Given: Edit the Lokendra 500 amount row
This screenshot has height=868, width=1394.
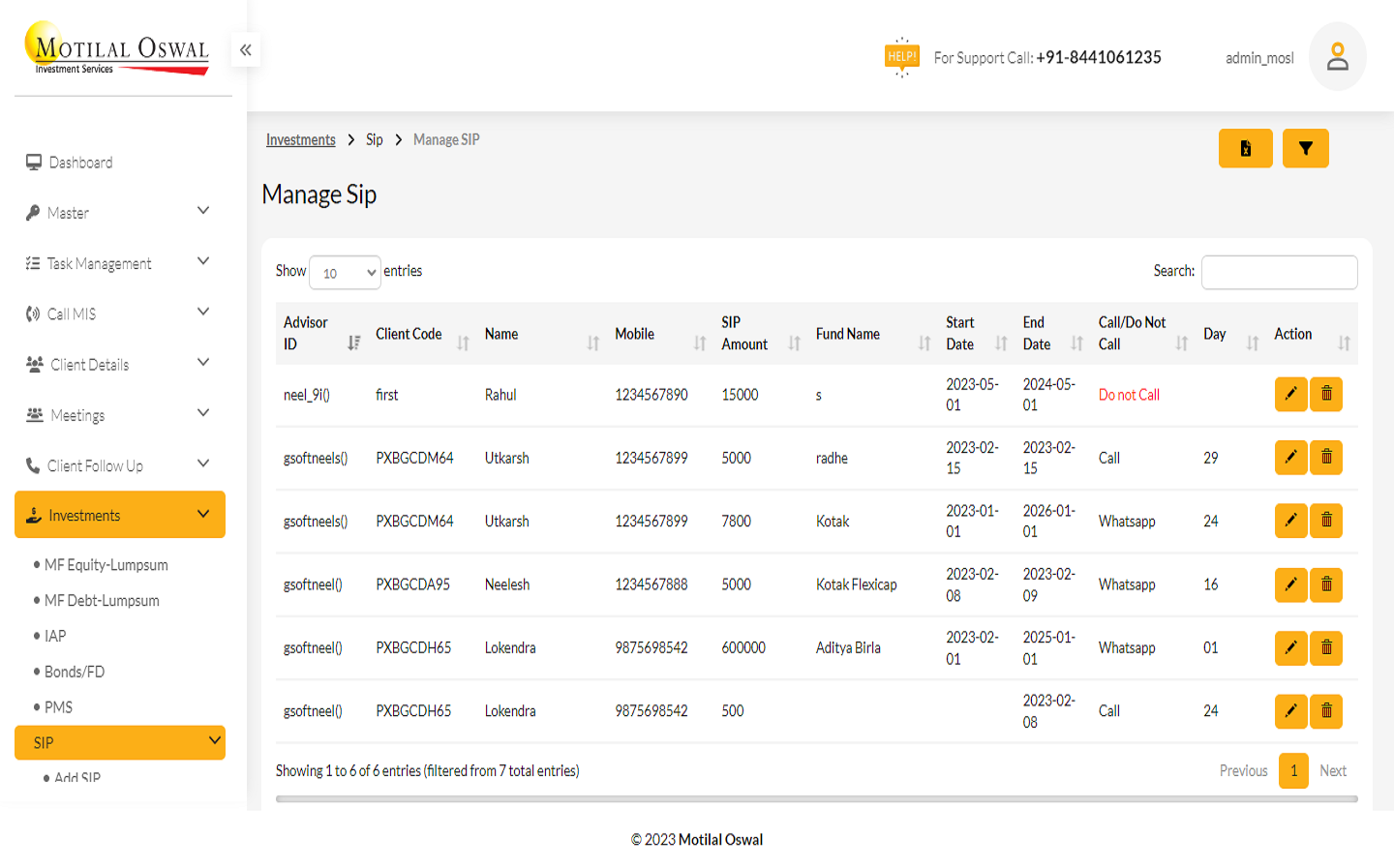Looking at the screenshot, I should click(1290, 711).
